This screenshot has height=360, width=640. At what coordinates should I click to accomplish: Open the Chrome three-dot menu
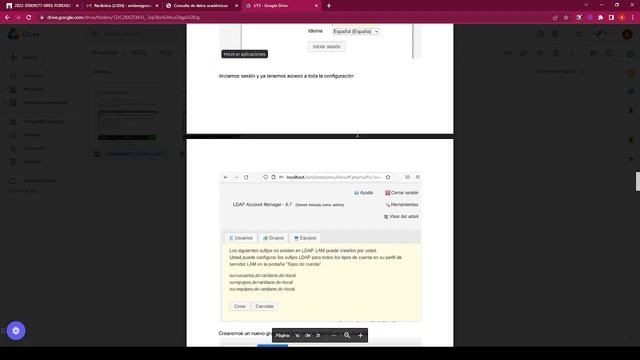(x=633, y=18)
